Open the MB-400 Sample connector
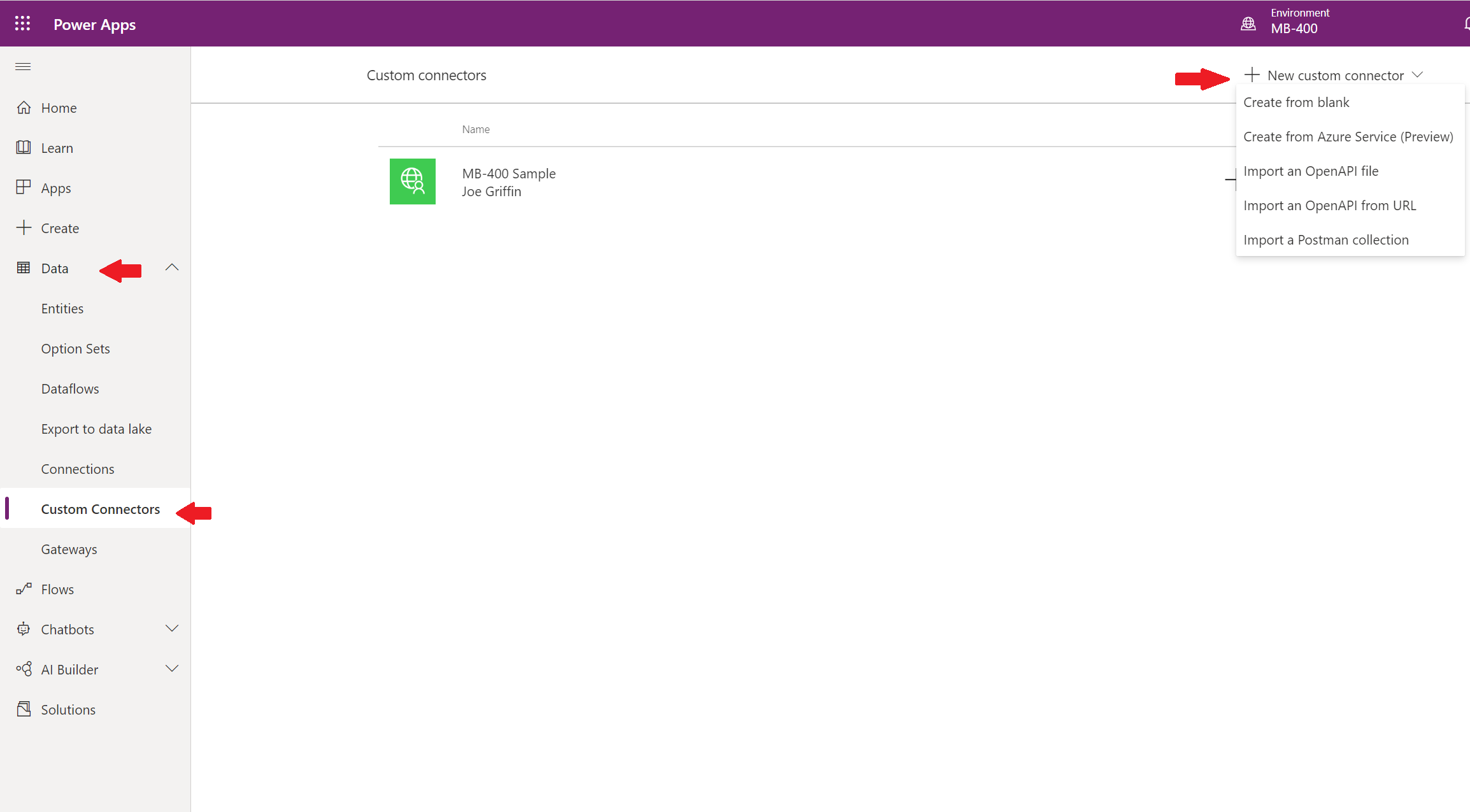Image resolution: width=1470 pixels, height=812 pixels. [509, 174]
